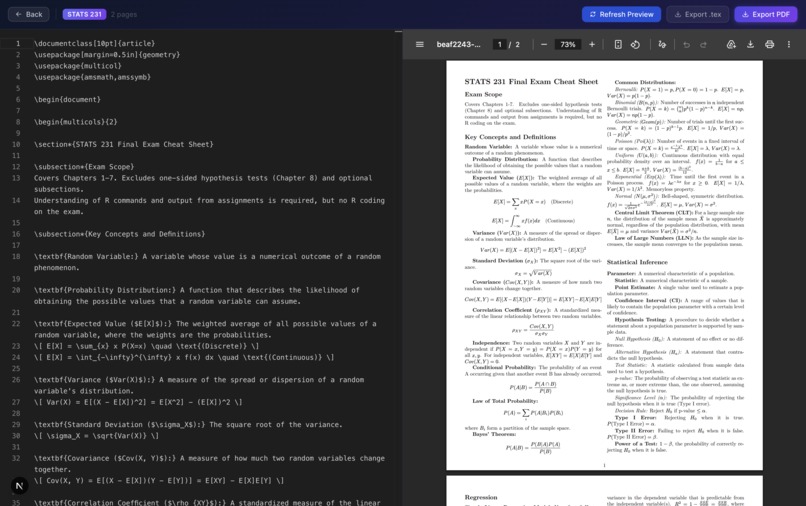Export the document as .tex
Image resolution: width=806 pixels, height=506 pixels.
pos(698,14)
